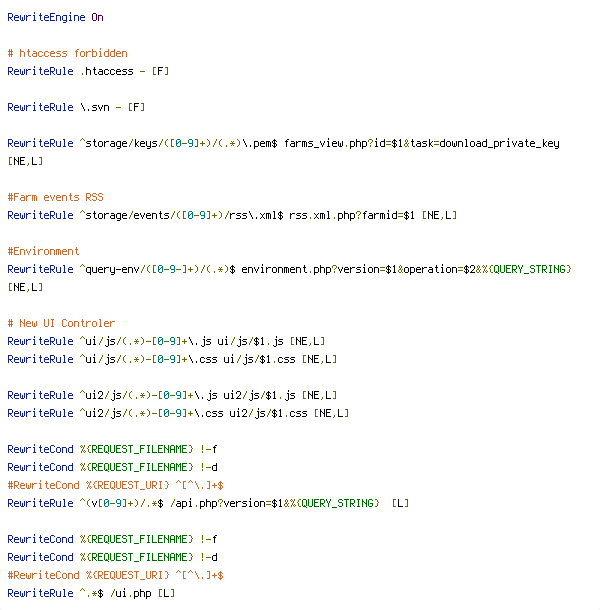Click the '^ui/js/(.*)-[0-9]+\.js' pattern
This screenshot has height=610, width=600.
pyautogui.click(x=146, y=341)
